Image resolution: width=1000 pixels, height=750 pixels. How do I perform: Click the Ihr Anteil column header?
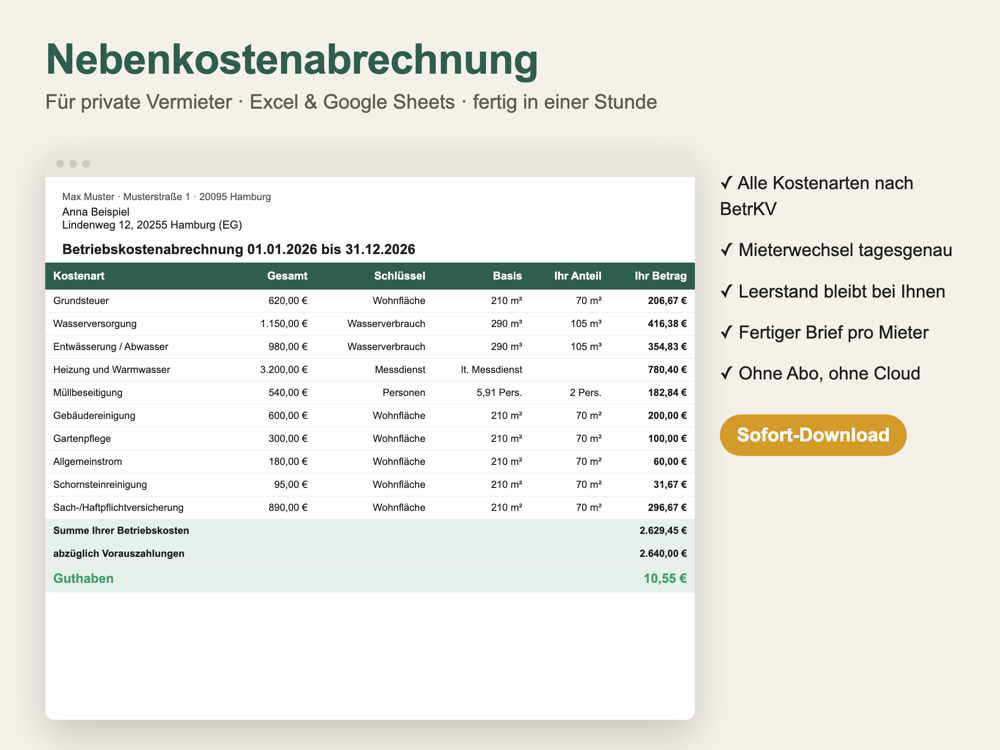point(577,276)
